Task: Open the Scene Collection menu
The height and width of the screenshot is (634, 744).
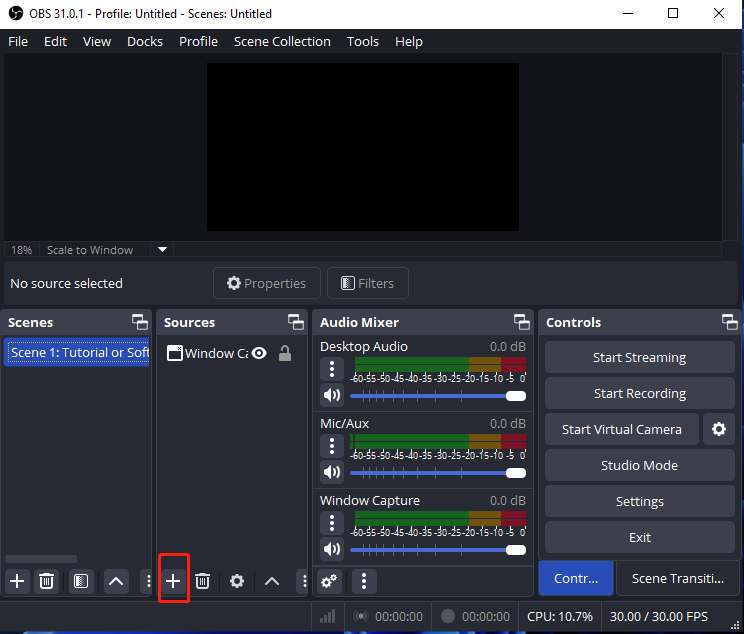Action: (x=282, y=42)
